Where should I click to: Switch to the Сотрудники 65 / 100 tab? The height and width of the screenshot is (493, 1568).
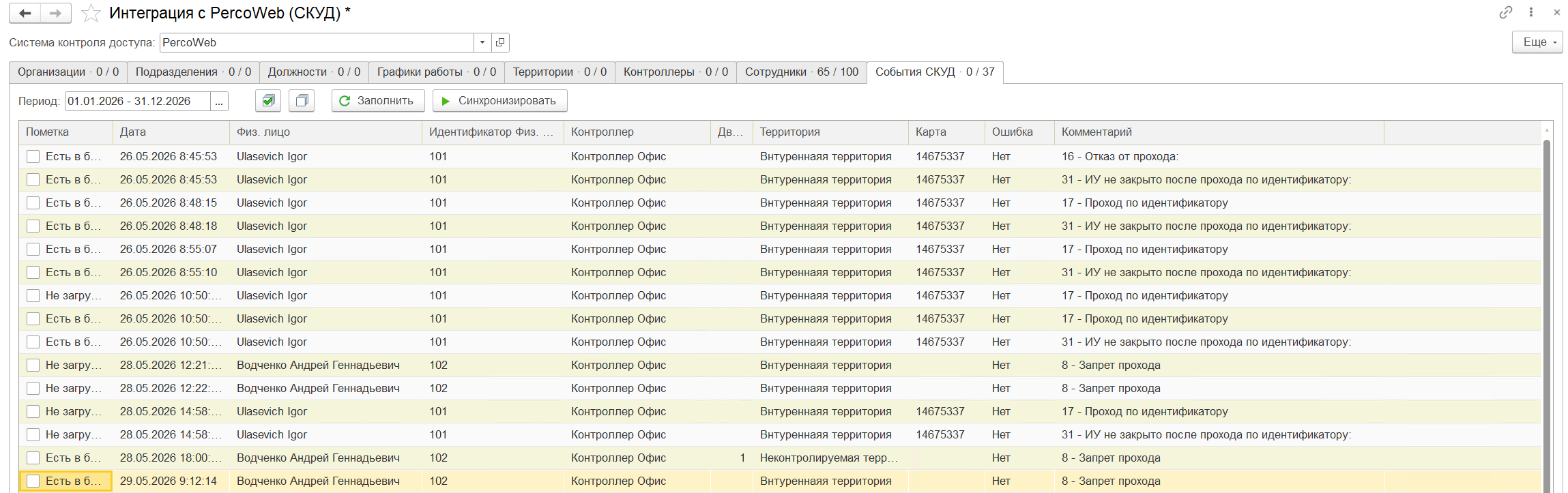pyautogui.click(x=802, y=72)
